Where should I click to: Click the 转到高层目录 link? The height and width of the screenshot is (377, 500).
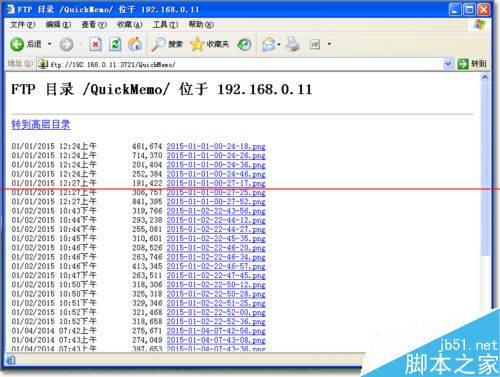(x=41, y=125)
